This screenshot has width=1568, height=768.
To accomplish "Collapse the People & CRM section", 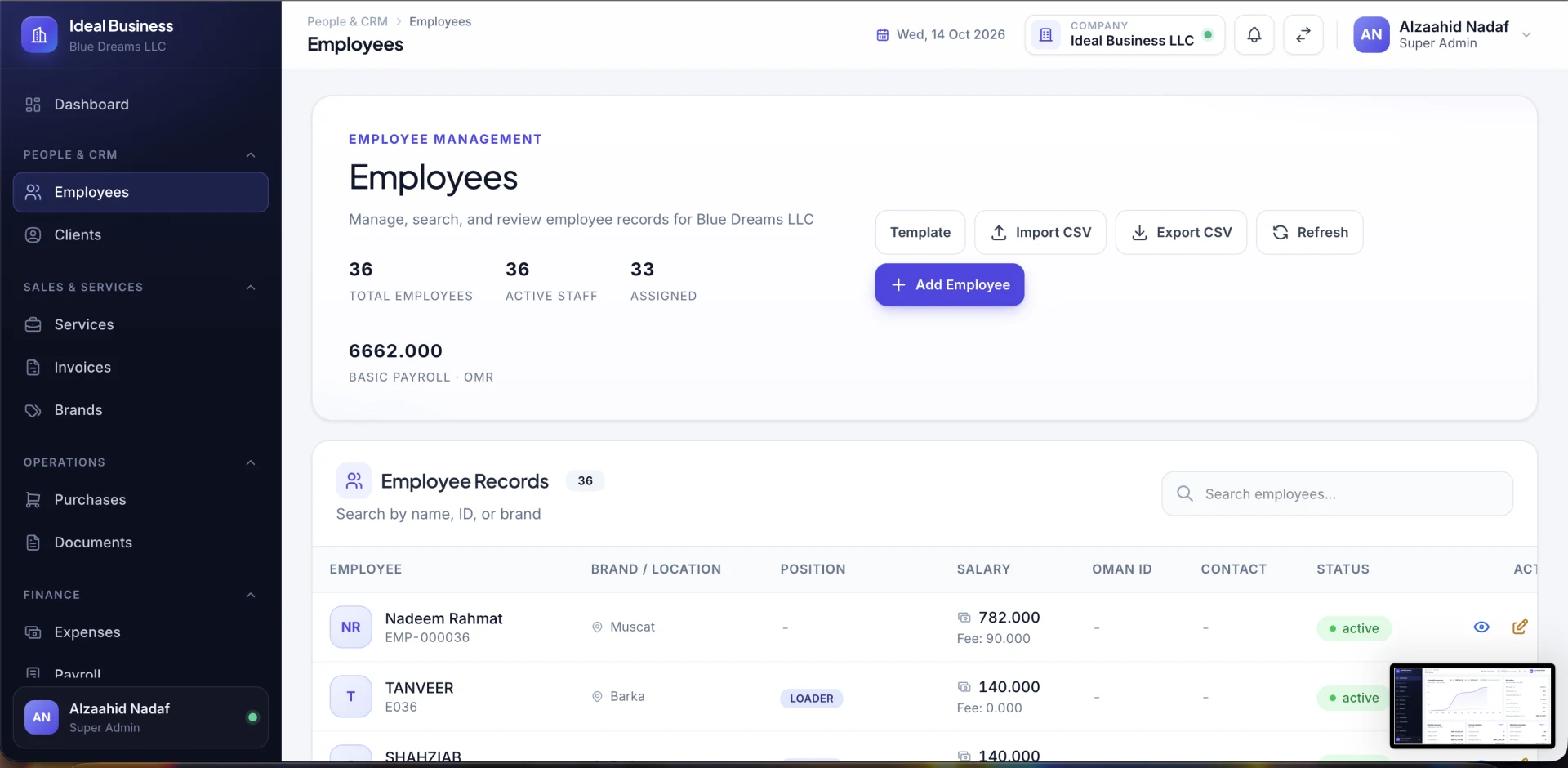I will coord(251,155).
